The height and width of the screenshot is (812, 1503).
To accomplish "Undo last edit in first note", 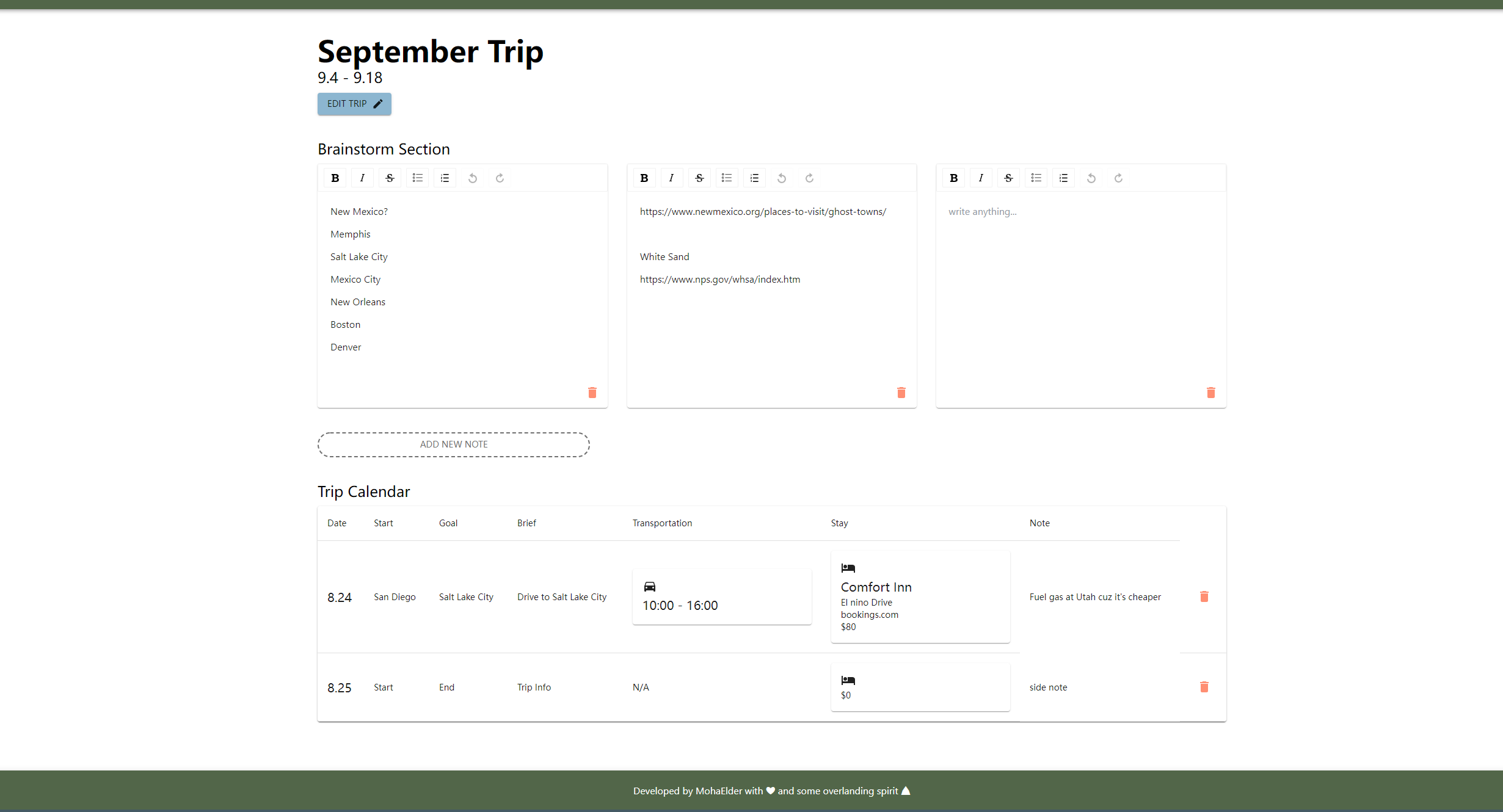I will click(472, 178).
